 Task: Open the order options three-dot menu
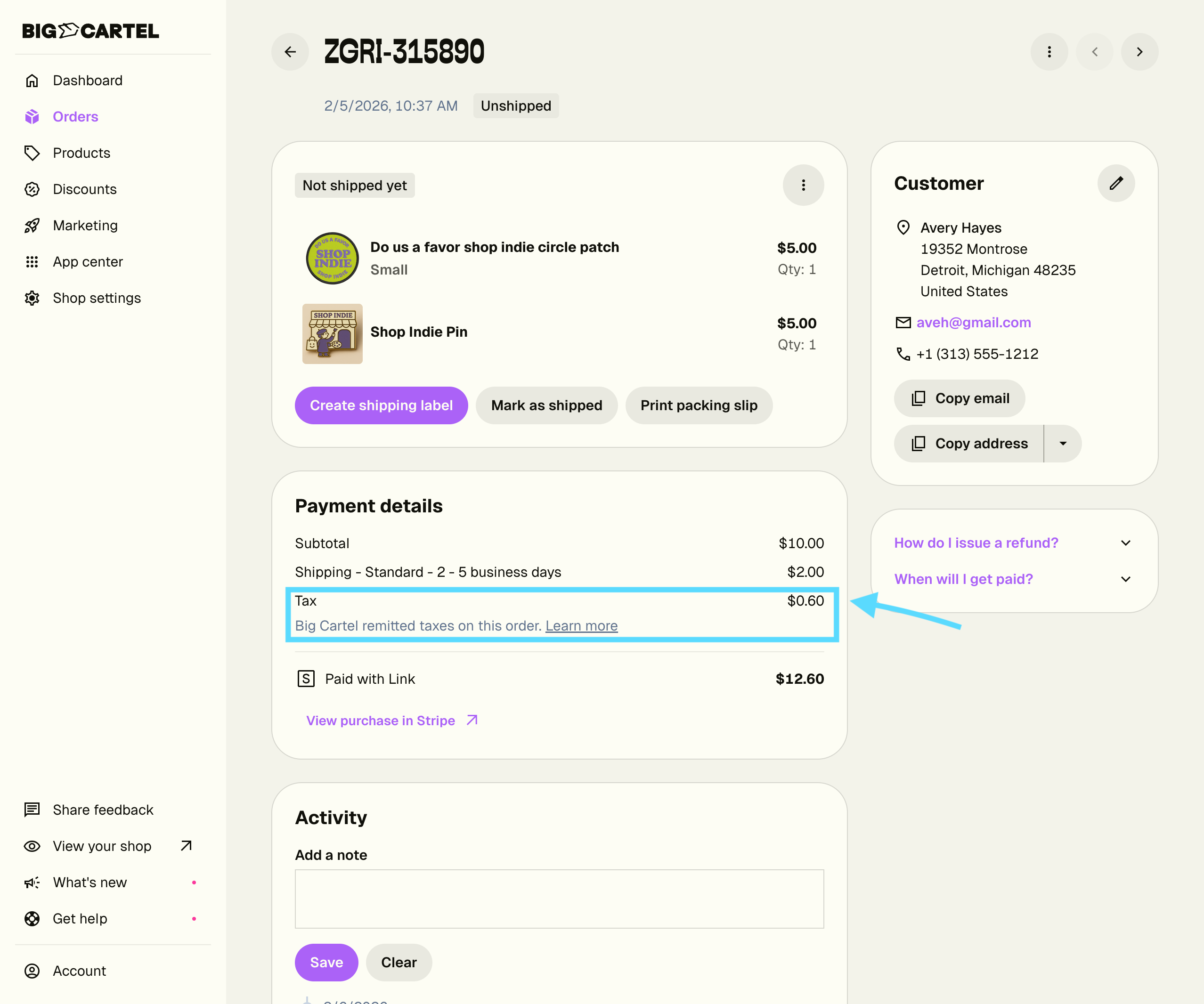tap(1049, 52)
